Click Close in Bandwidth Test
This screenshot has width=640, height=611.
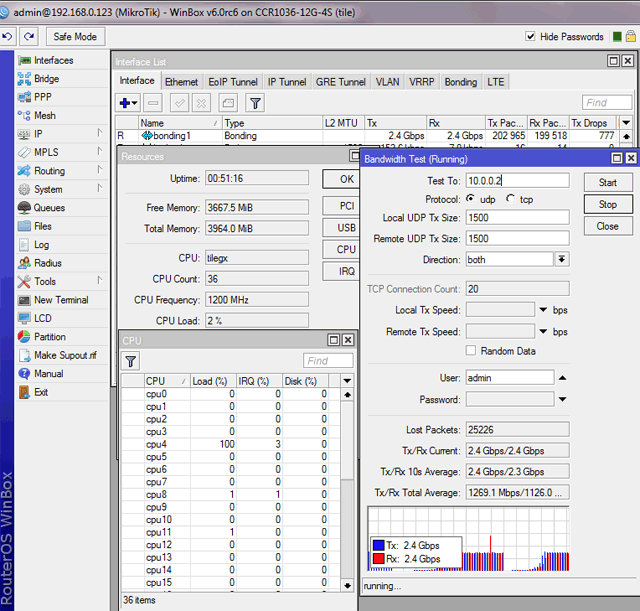point(608,226)
